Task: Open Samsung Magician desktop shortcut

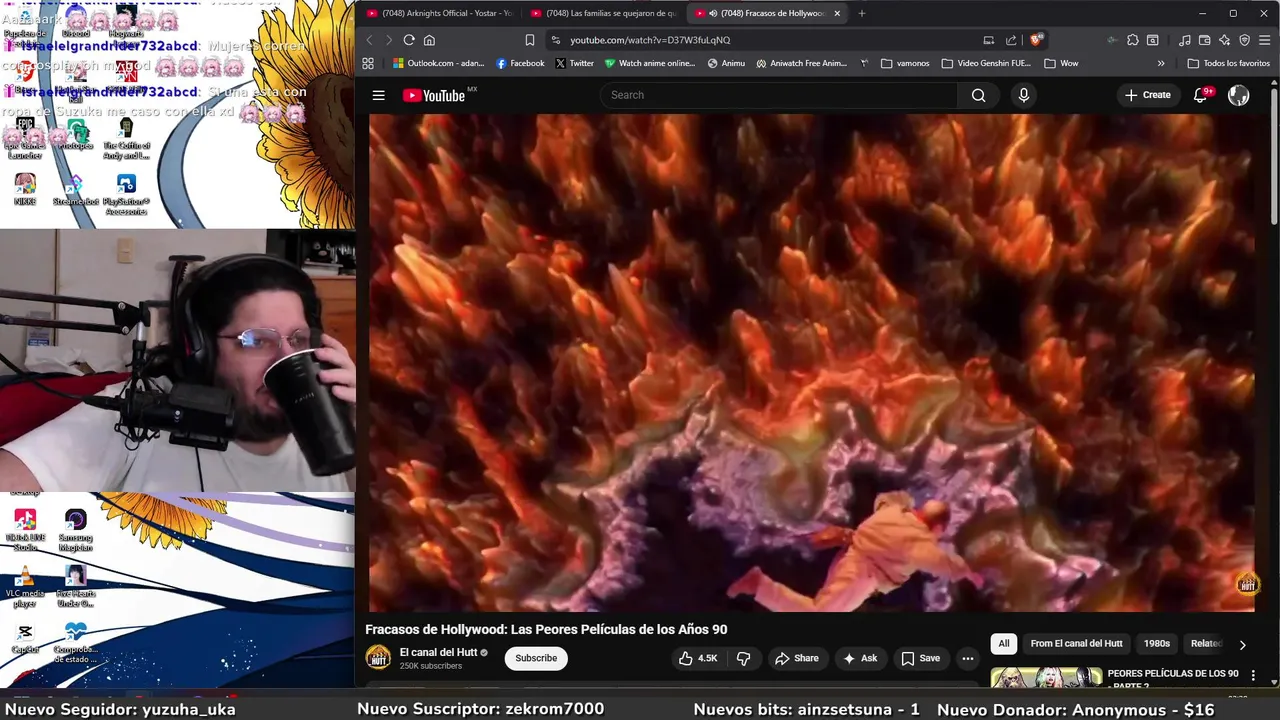Action: coord(75,529)
